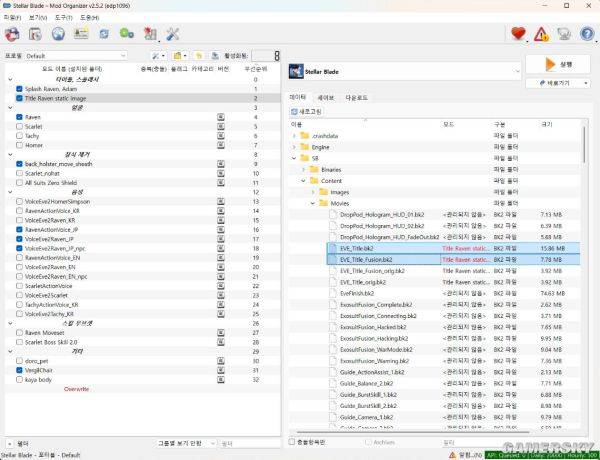Click the Stellar Blade game icon in selector
The image size is (600, 460).
(x=296, y=72)
